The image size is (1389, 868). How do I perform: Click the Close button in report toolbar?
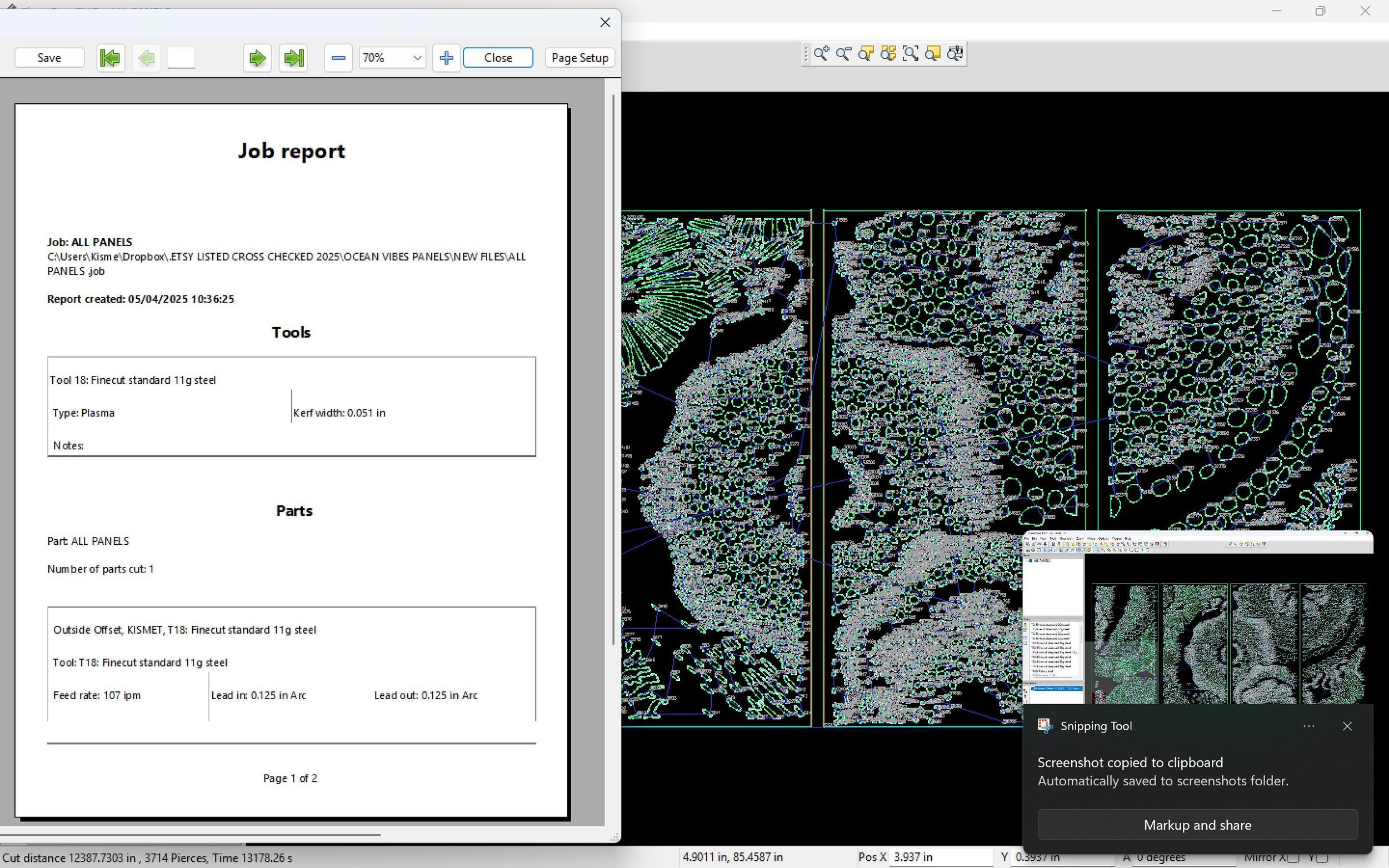pyautogui.click(x=498, y=57)
